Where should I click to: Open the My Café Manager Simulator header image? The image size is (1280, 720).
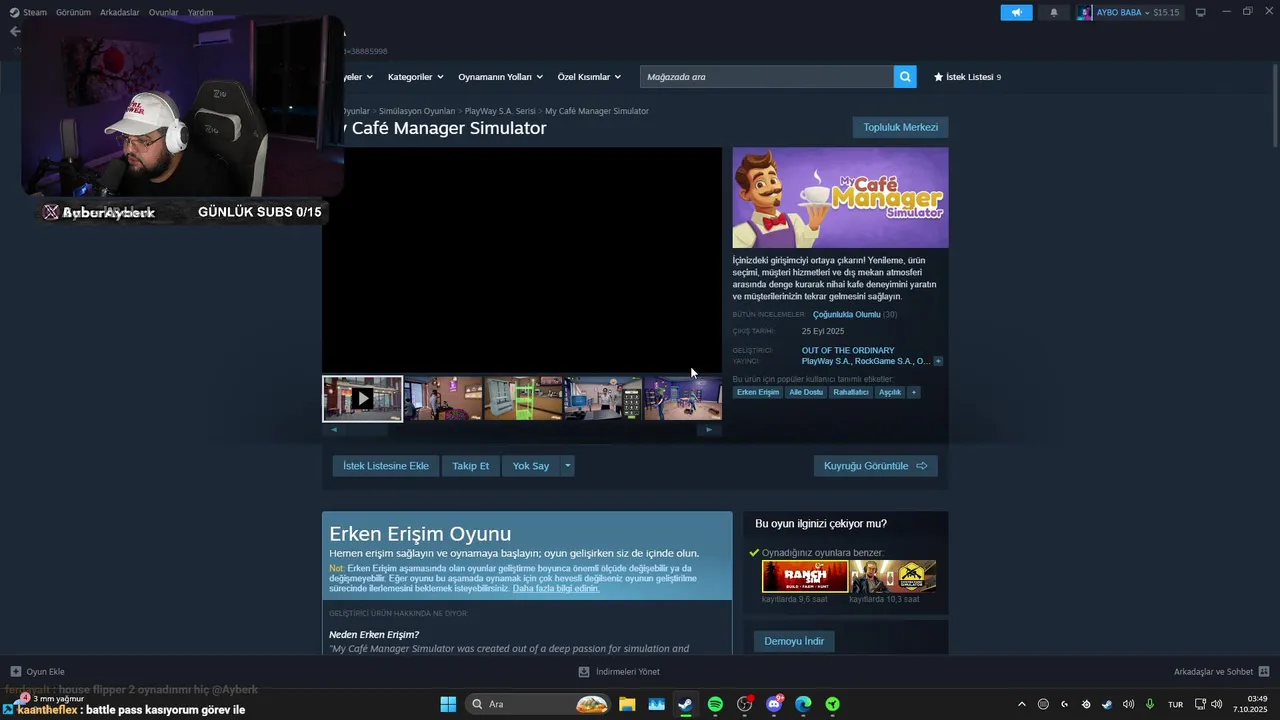pyautogui.click(x=840, y=198)
